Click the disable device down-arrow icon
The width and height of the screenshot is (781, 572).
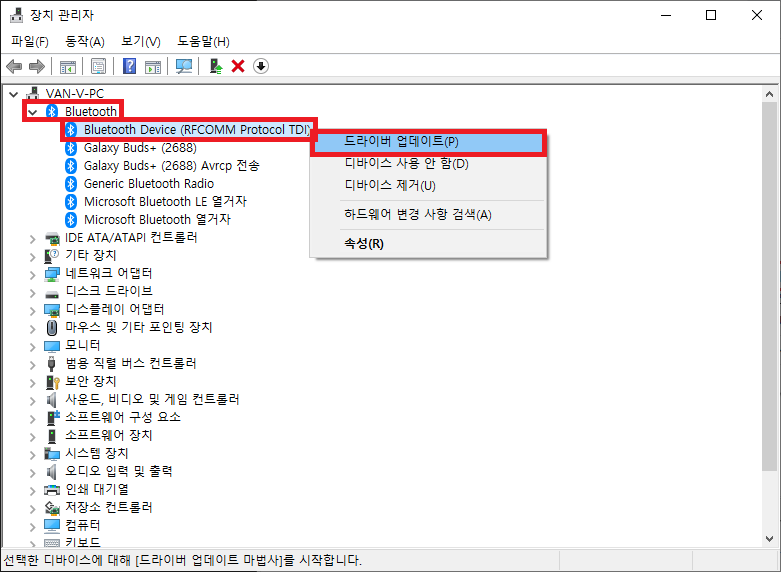[261, 66]
